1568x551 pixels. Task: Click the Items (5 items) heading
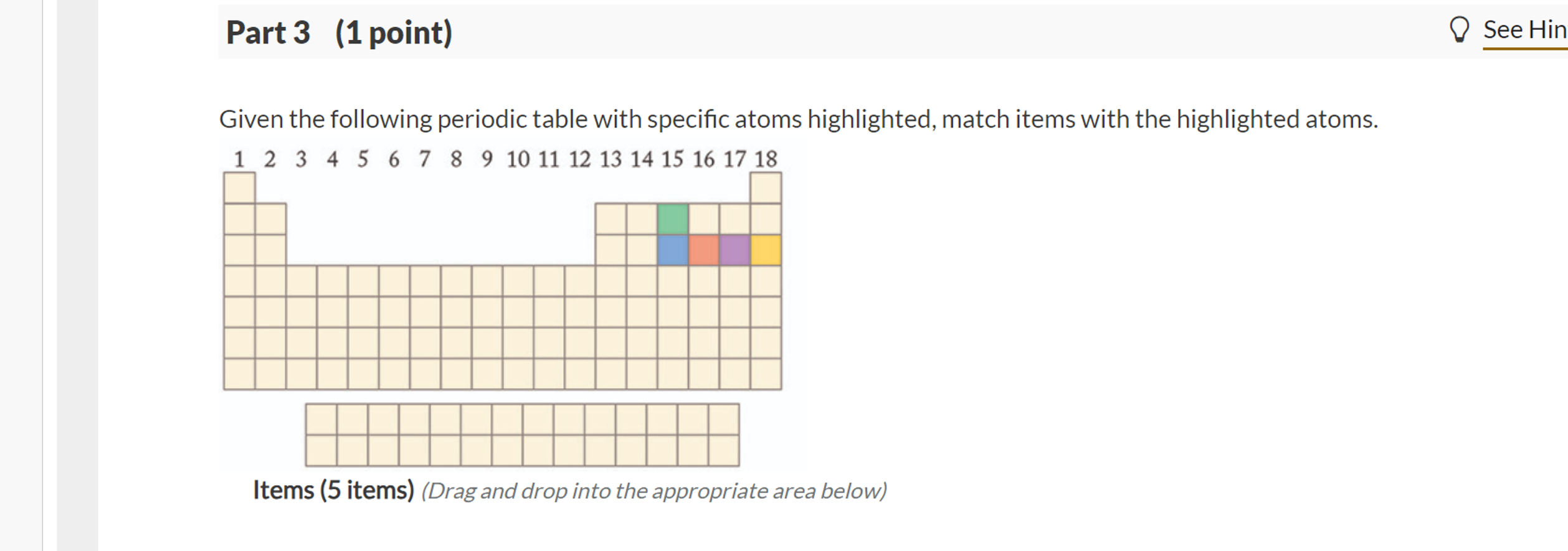[334, 490]
